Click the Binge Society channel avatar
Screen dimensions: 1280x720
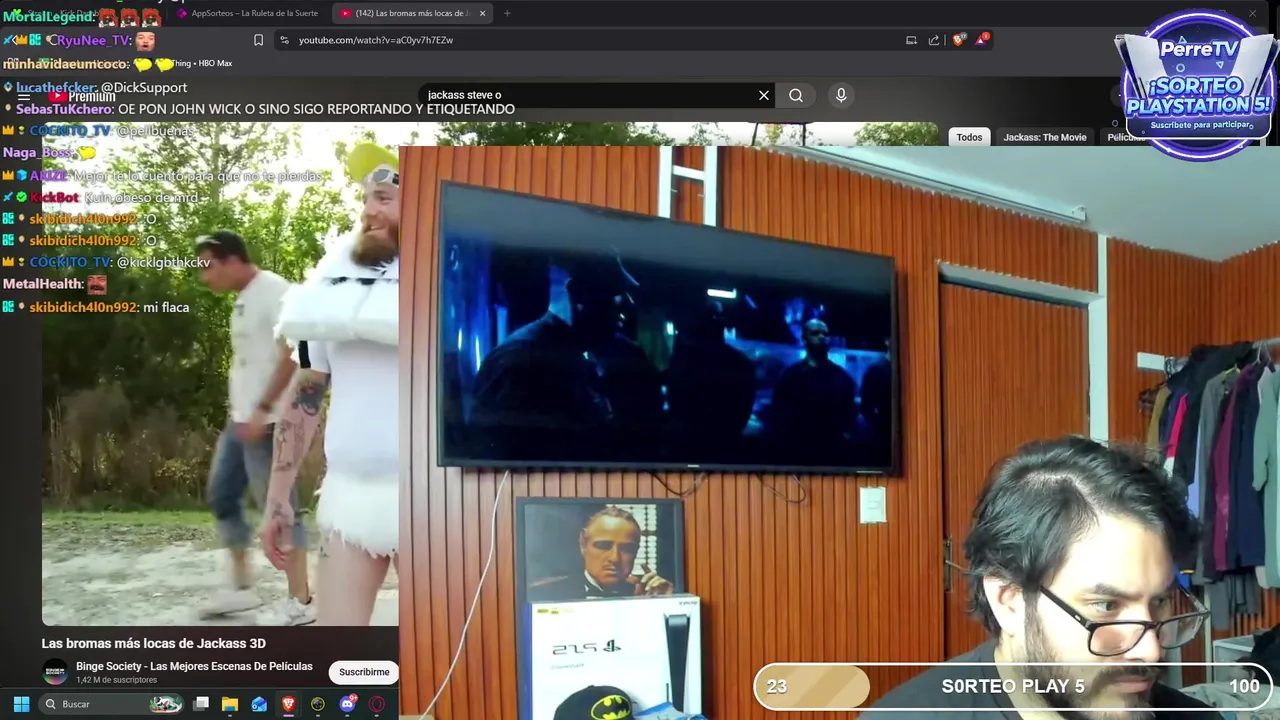click(x=55, y=672)
